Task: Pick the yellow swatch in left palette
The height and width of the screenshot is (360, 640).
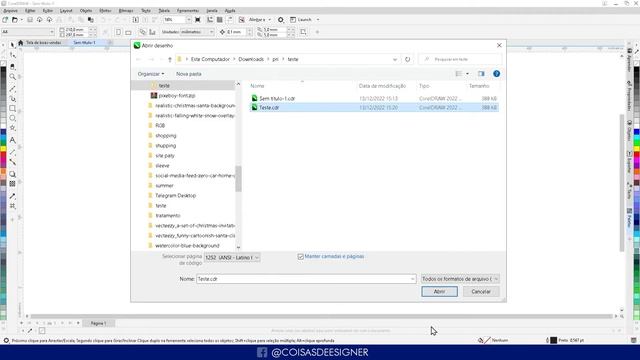Action: coord(3,148)
